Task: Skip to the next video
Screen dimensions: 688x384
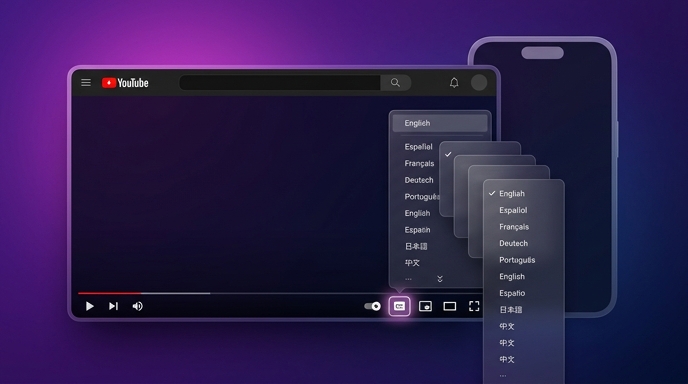Action: pos(113,306)
